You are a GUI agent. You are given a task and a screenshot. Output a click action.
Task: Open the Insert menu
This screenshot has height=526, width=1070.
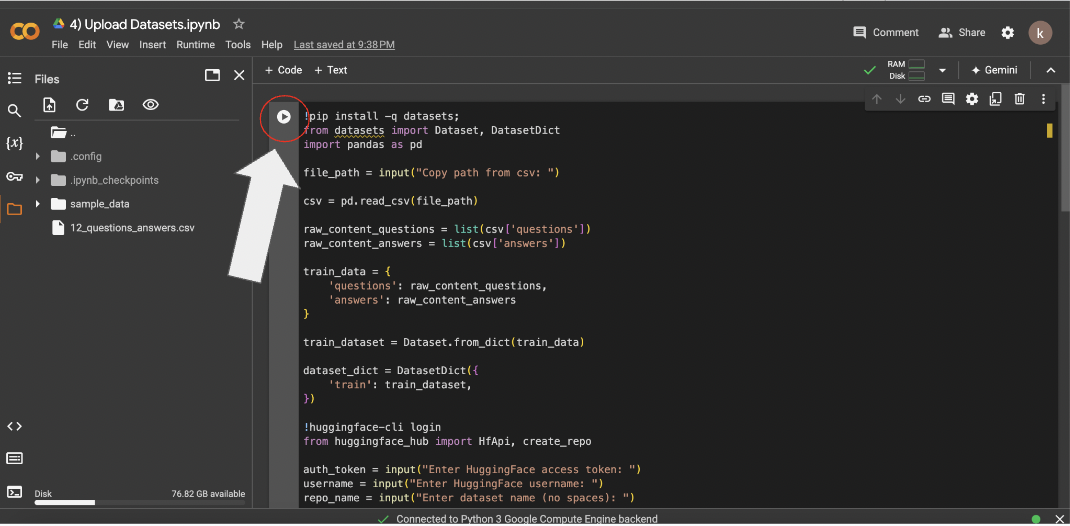click(x=152, y=45)
